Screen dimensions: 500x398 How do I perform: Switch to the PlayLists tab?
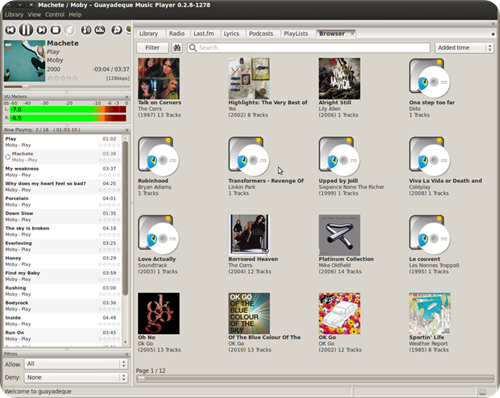coord(296,34)
